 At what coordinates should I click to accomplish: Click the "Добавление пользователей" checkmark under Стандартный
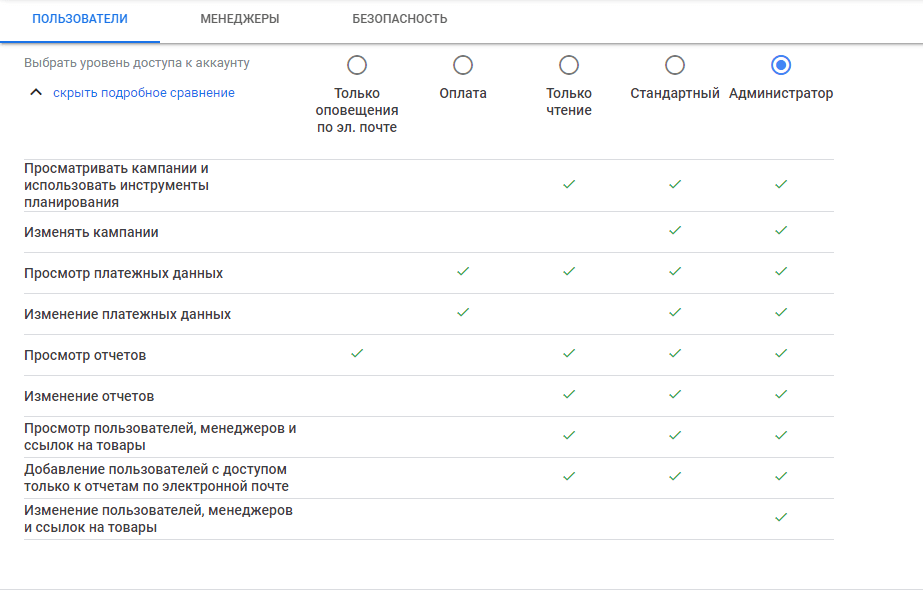(675, 476)
